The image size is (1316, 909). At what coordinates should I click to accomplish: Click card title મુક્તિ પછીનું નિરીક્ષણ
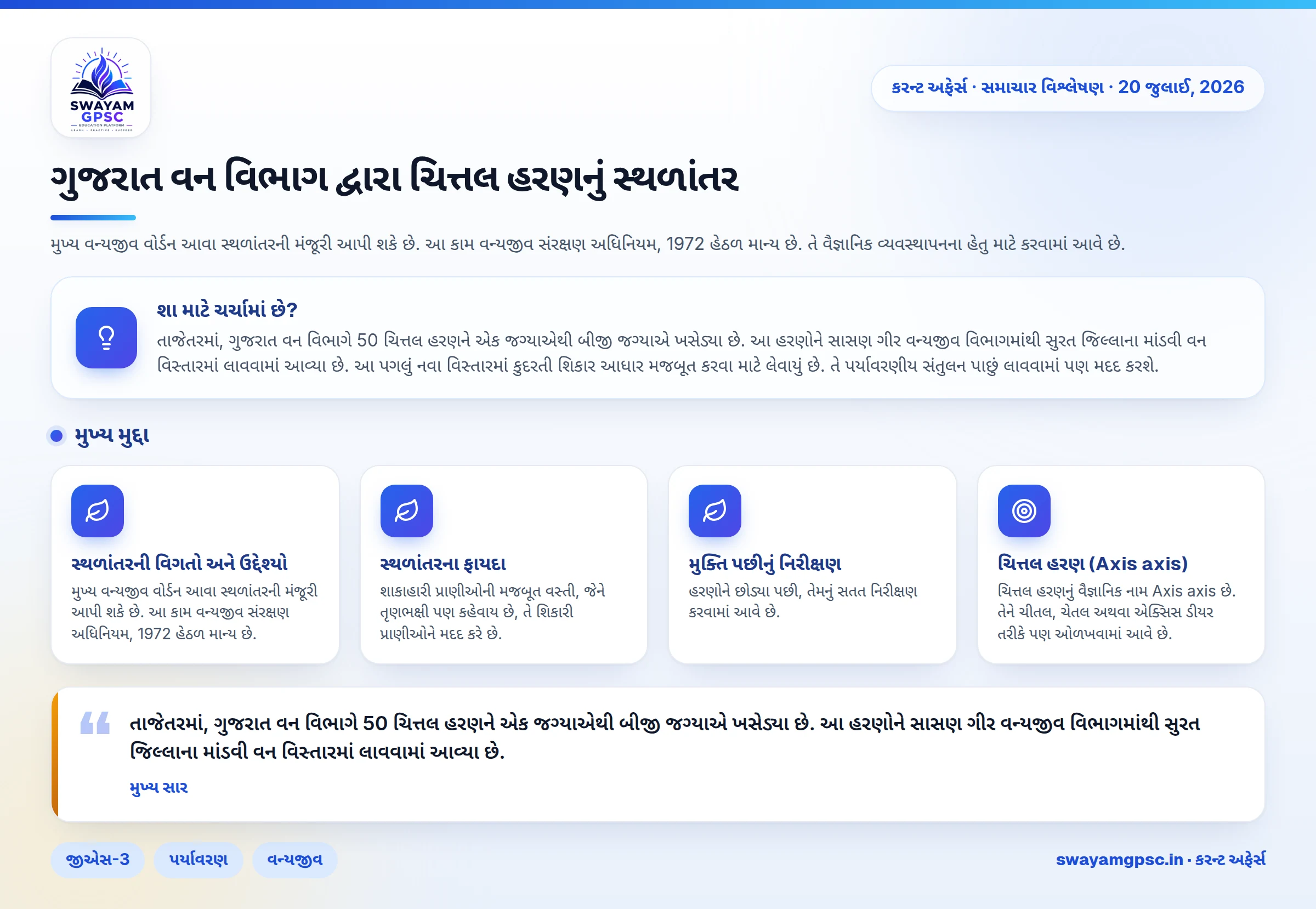[x=765, y=563]
